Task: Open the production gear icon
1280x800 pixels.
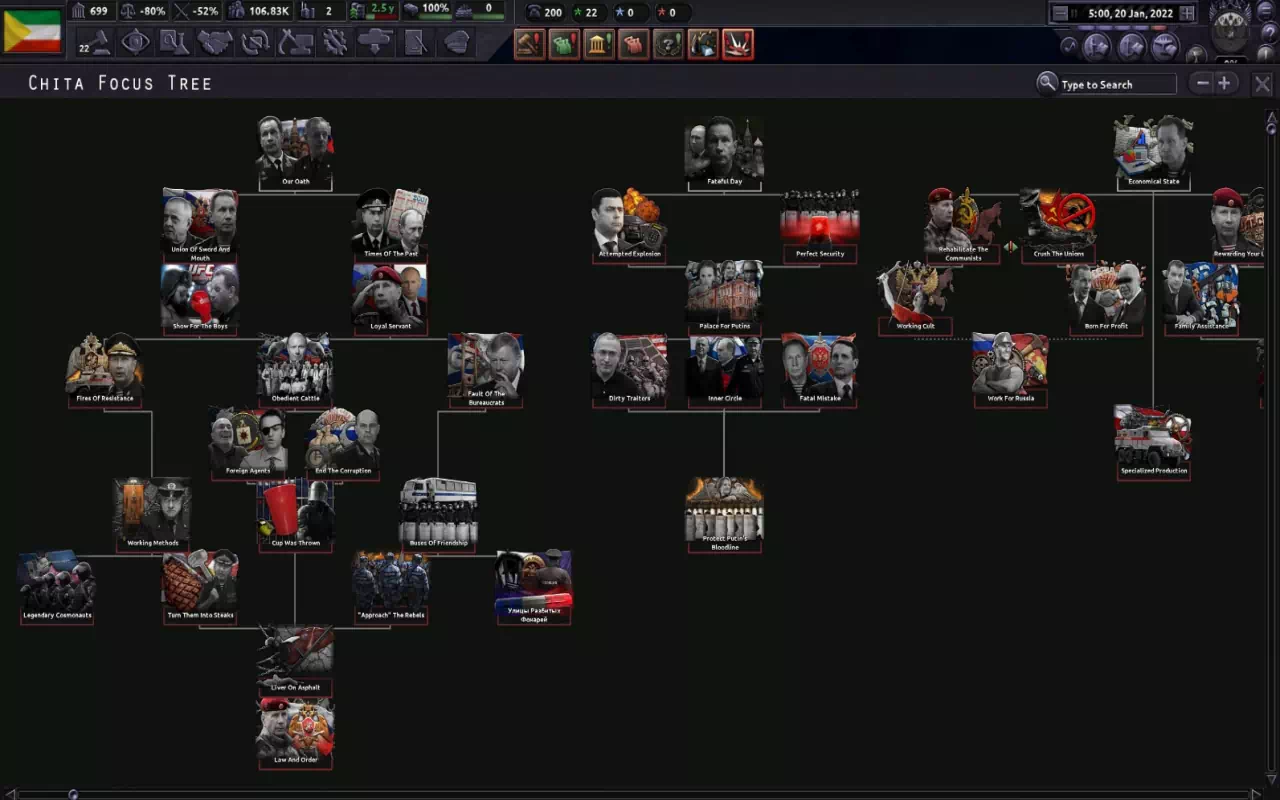Action: pyautogui.click(x=334, y=43)
